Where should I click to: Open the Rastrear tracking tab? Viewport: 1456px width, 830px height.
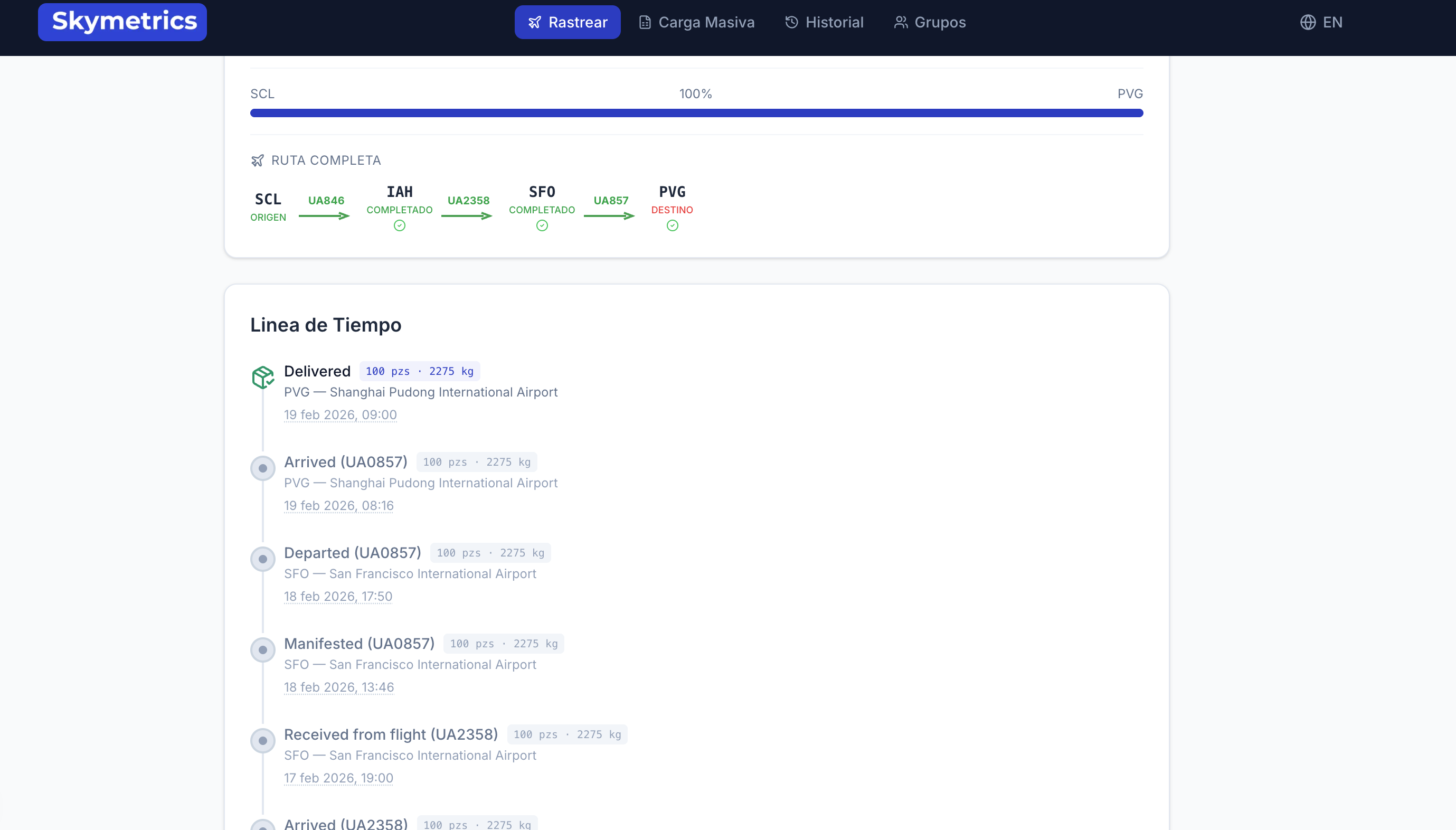click(567, 22)
